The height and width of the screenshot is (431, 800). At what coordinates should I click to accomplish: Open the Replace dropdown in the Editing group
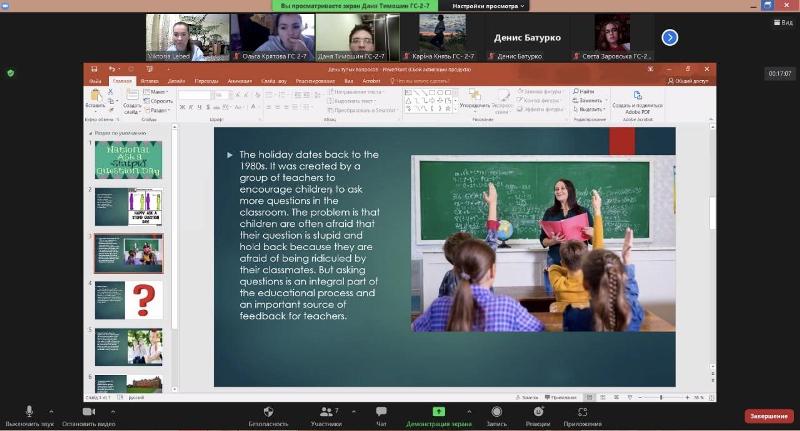coord(588,100)
